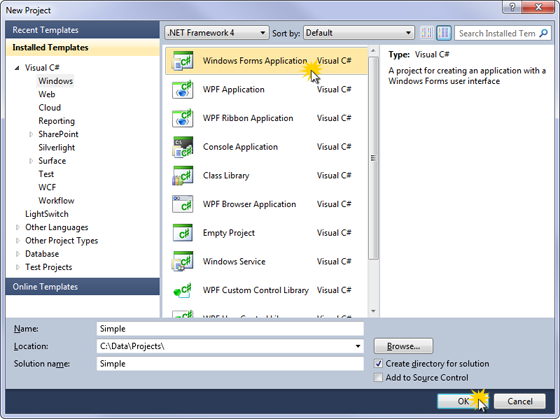Click the Class Library template icon
The height and width of the screenshot is (419, 560).
[182, 175]
